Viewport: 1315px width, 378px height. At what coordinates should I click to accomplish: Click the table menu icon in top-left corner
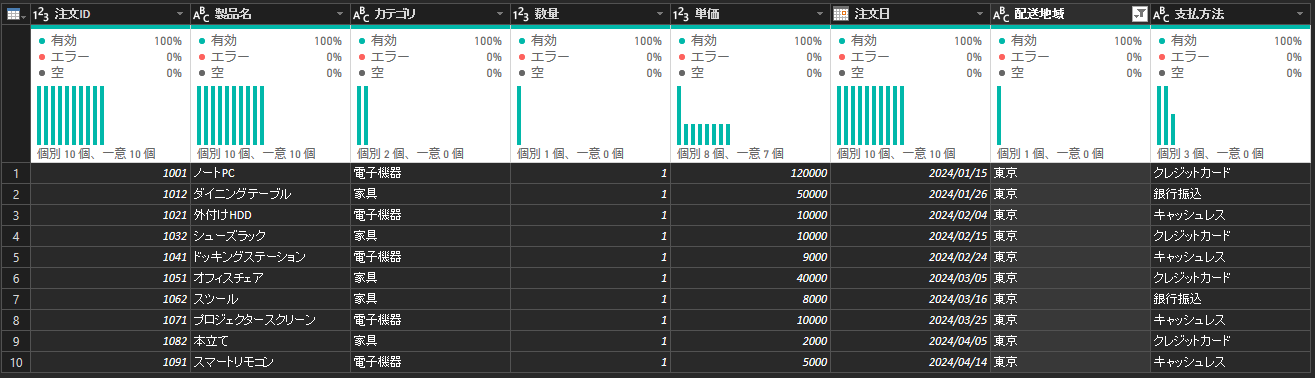pyautogui.click(x=14, y=13)
